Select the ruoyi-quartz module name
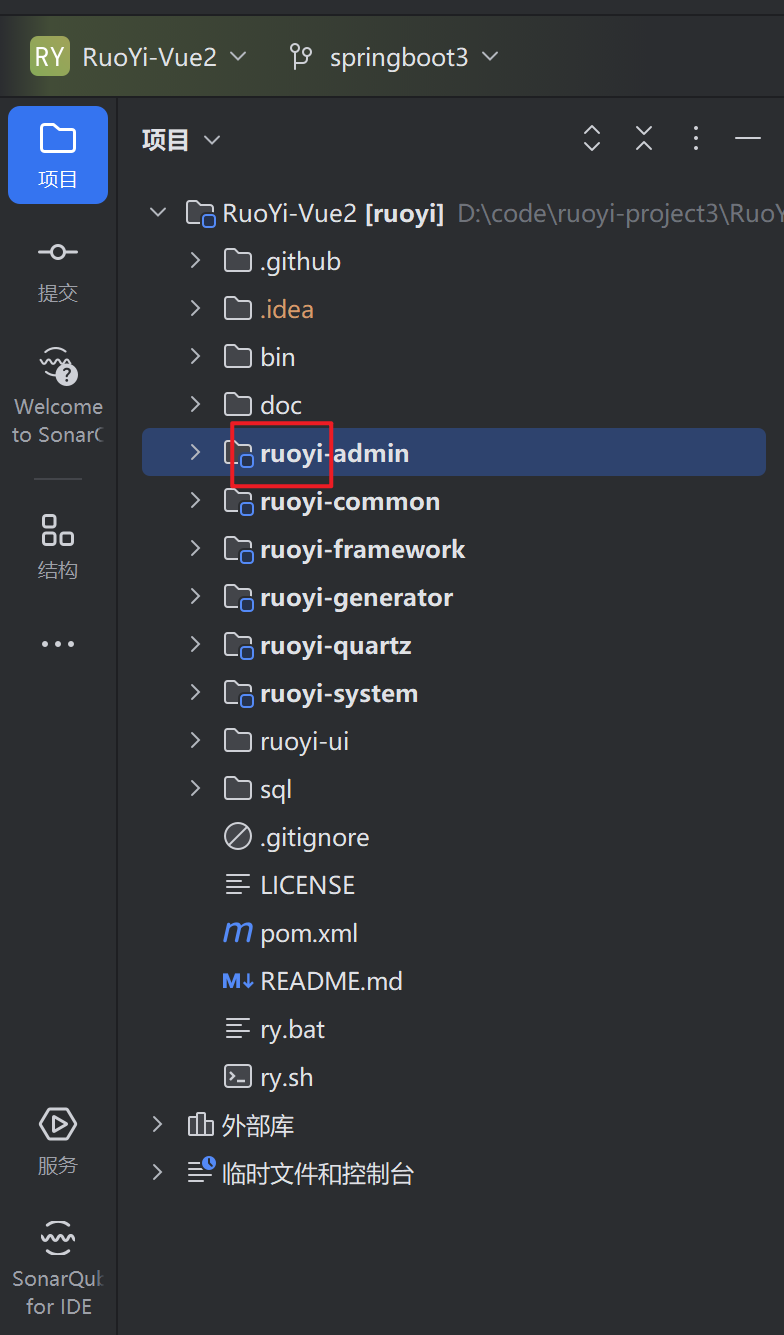This screenshot has height=1335, width=784. pyautogui.click(x=336, y=645)
